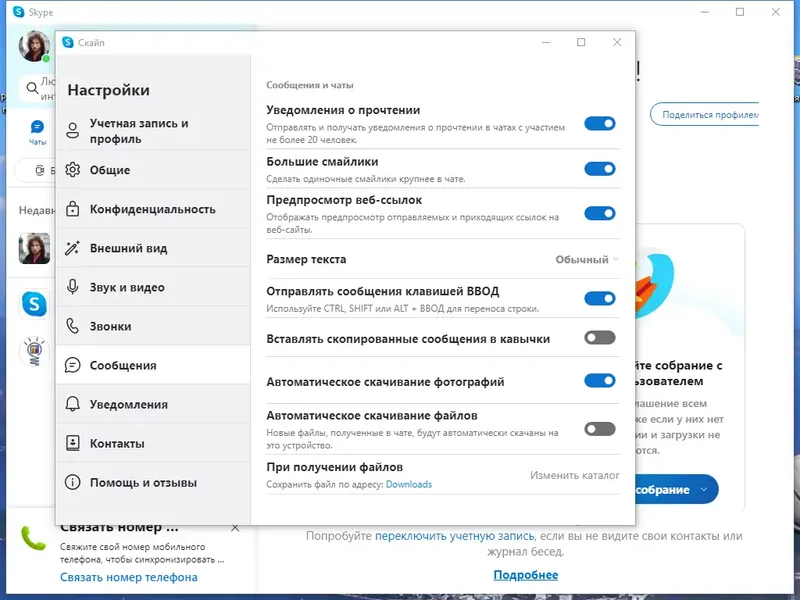This screenshot has height=600, width=800.
Task: Disable Уведомления о прочтении
Action: 601,124
